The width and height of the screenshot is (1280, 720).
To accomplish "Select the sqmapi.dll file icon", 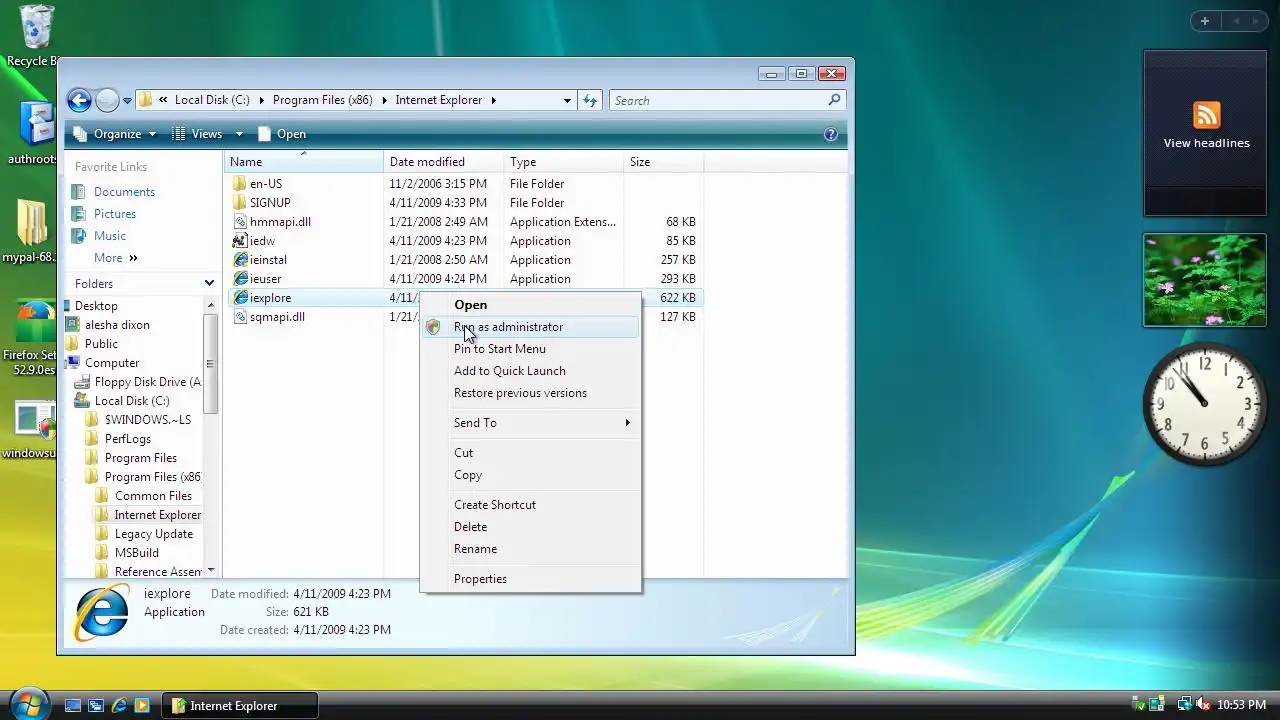I will click(x=239, y=317).
